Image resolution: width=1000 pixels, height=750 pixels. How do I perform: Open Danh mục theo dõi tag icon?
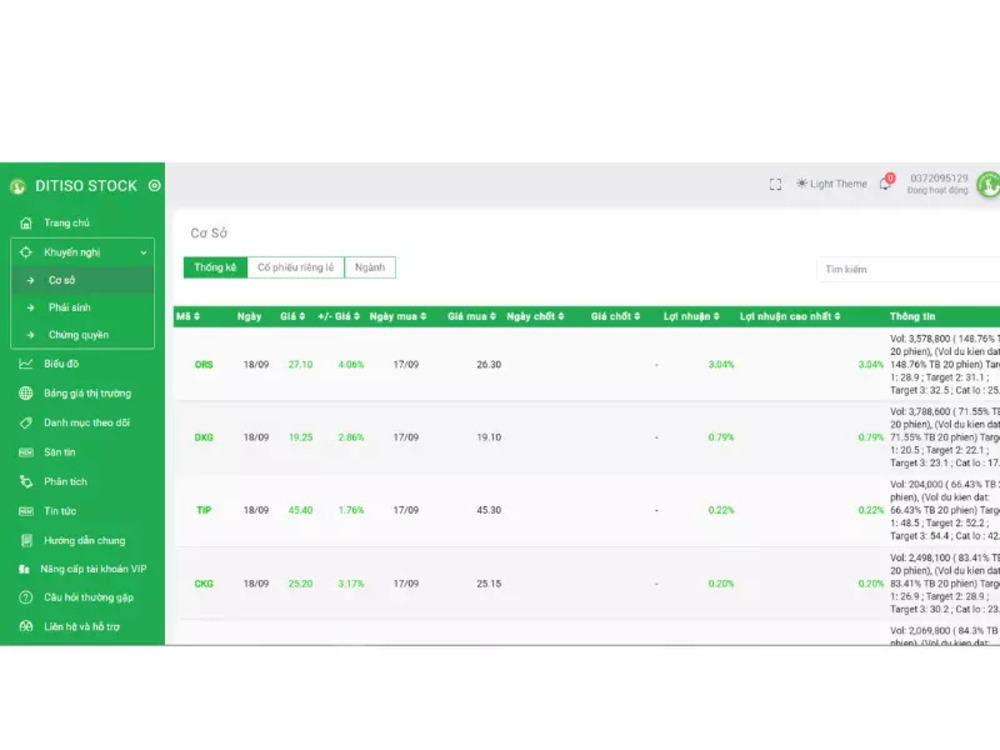click(26, 423)
